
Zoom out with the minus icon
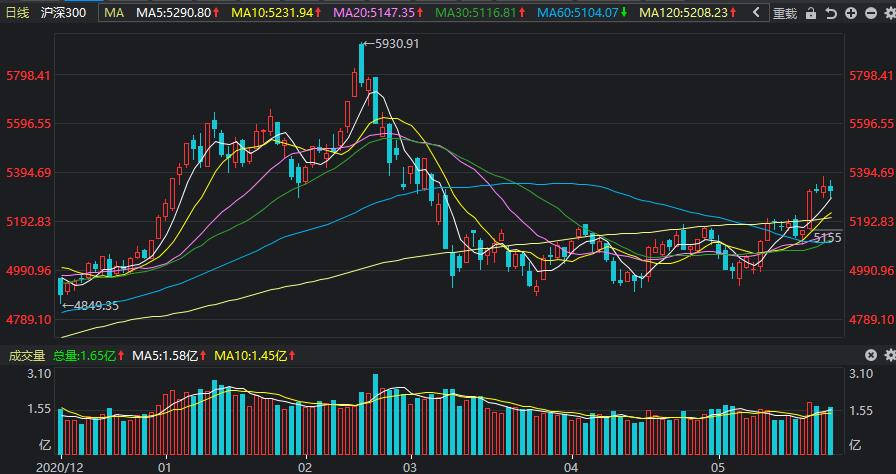[871, 13]
